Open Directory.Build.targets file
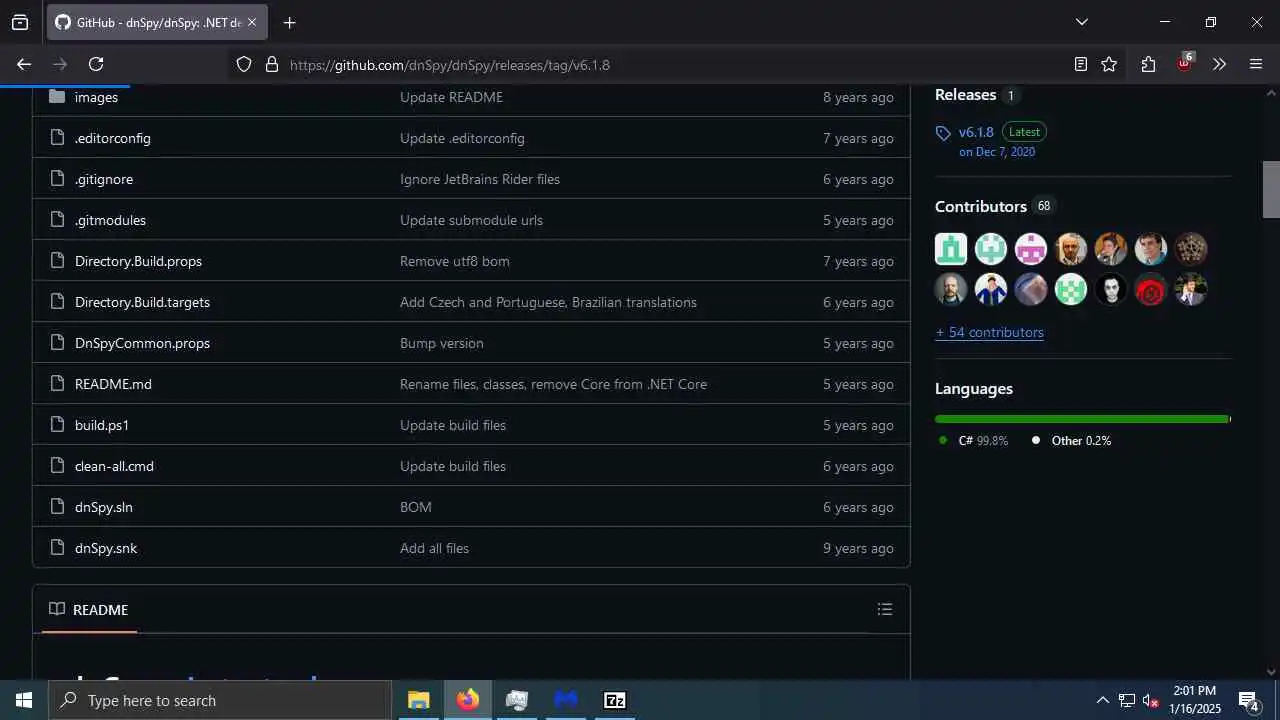Screen dimensions: 1280x720 pyautogui.click(x=142, y=302)
